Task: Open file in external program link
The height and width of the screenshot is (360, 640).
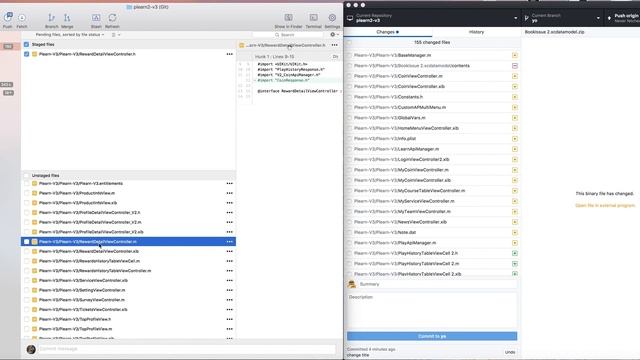Action: point(605,205)
